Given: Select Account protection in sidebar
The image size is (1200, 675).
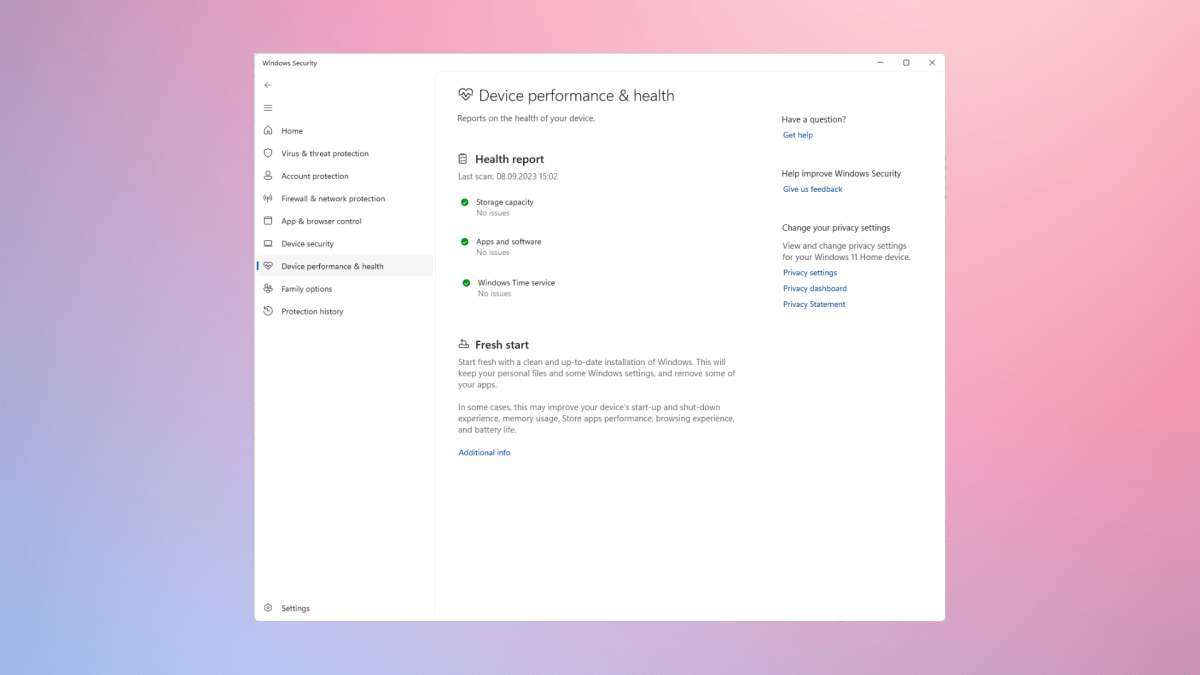Looking at the screenshot, I should (344, 176).
